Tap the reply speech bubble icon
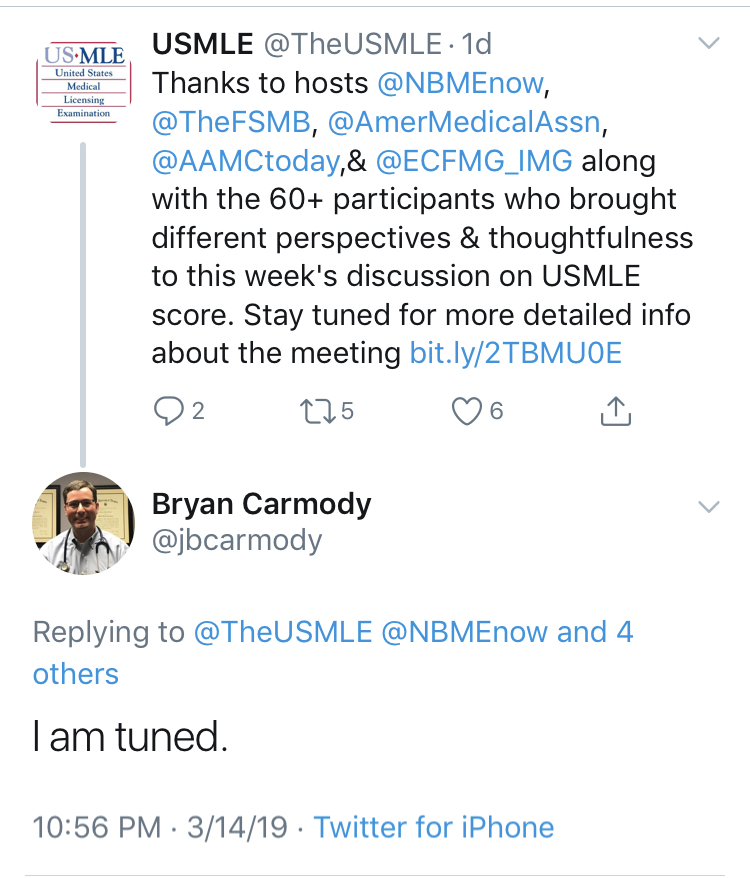Screen dimensions: 750x878 point(169,411)
